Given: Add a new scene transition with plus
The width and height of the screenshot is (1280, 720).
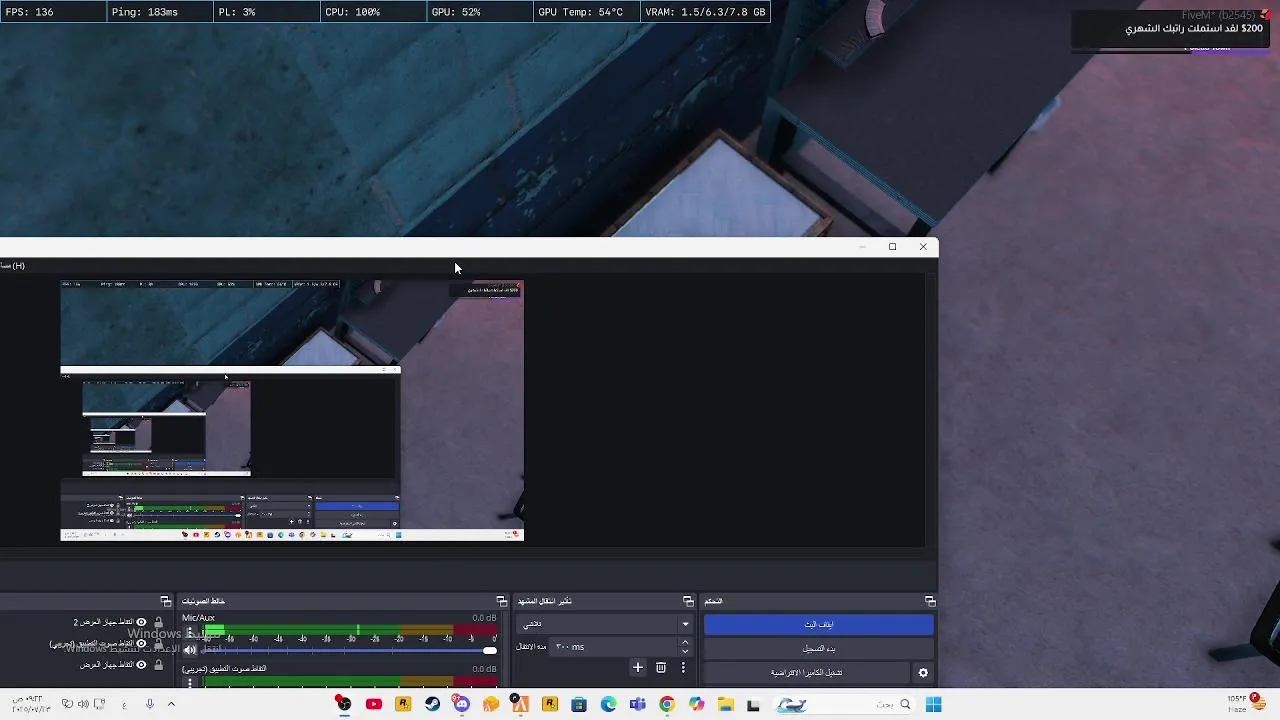Looking at the screenshot, I should pos(638,667).
